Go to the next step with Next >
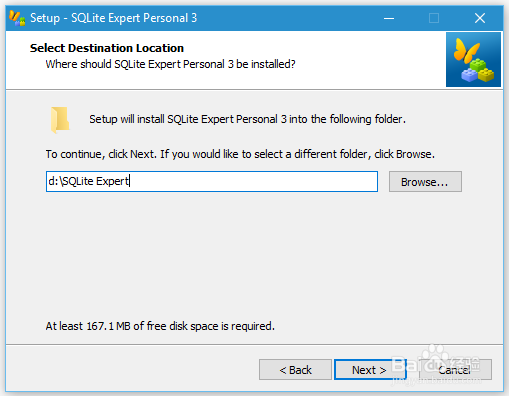 click(369, 370)
